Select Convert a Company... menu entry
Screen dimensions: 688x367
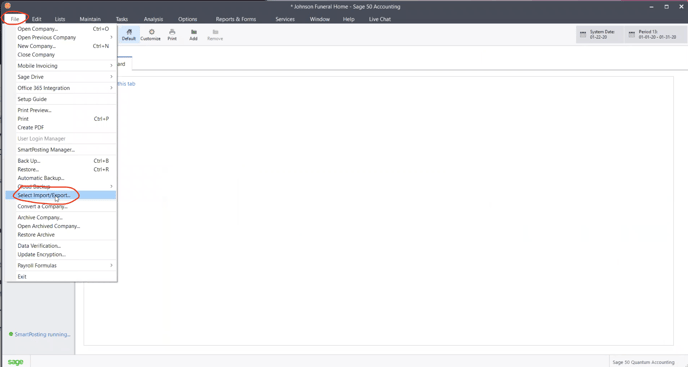coord(61,206)
